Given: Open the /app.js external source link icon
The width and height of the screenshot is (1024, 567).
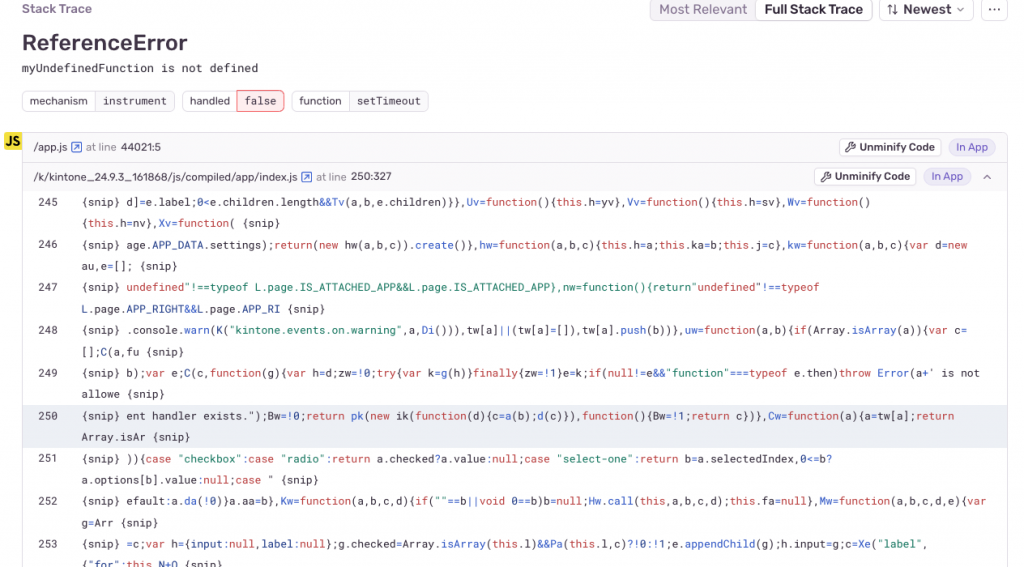Looking at the screenshot, I should click(76, 147).
